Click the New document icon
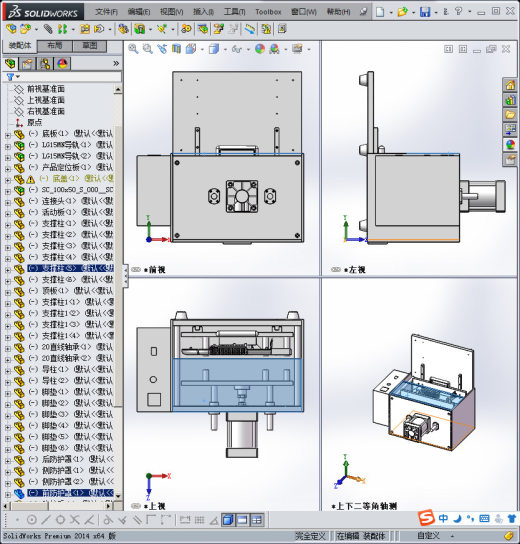 (x=380, y=12)
